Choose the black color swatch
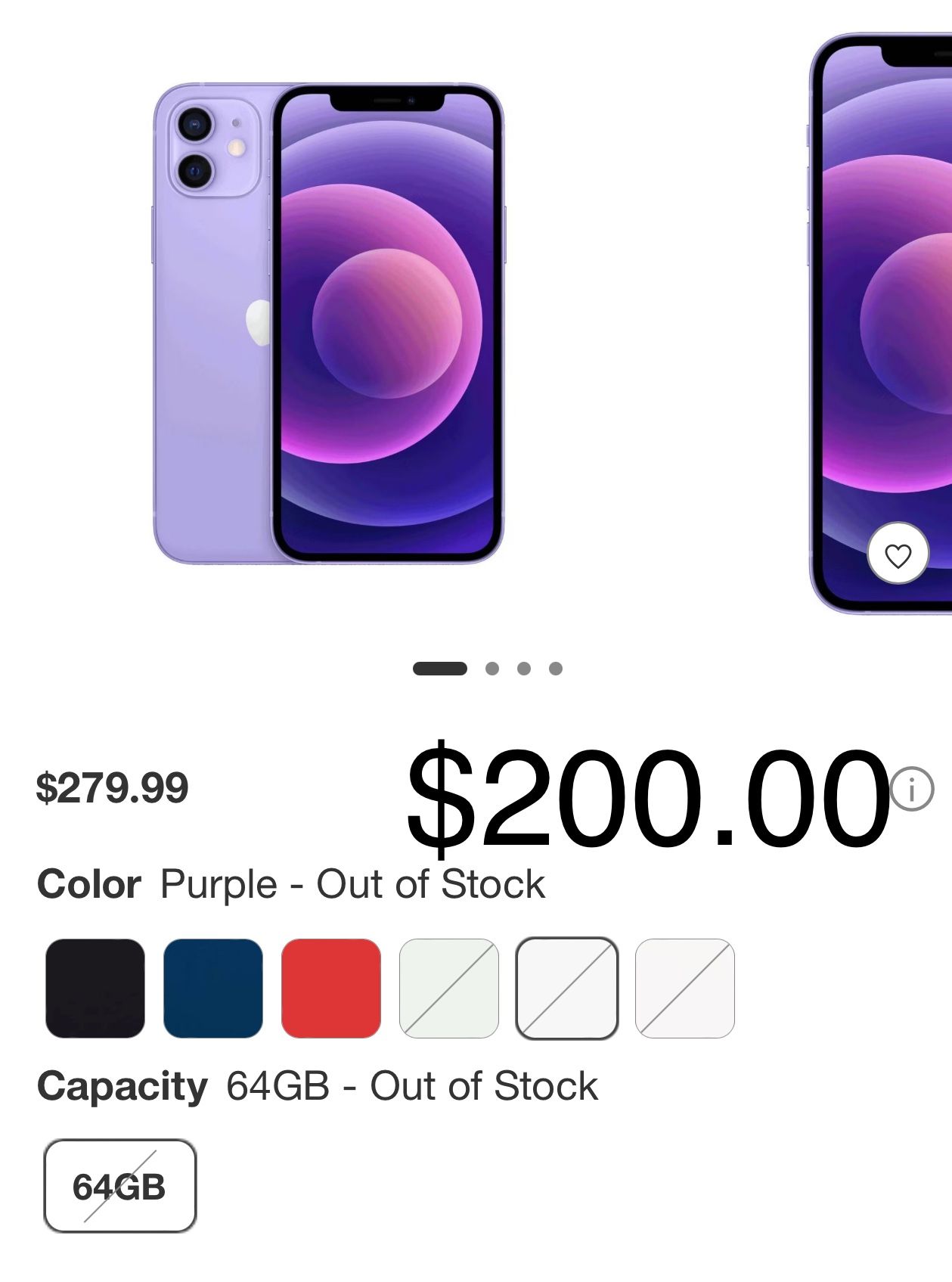952x1282 pixels. click(95, 988)
